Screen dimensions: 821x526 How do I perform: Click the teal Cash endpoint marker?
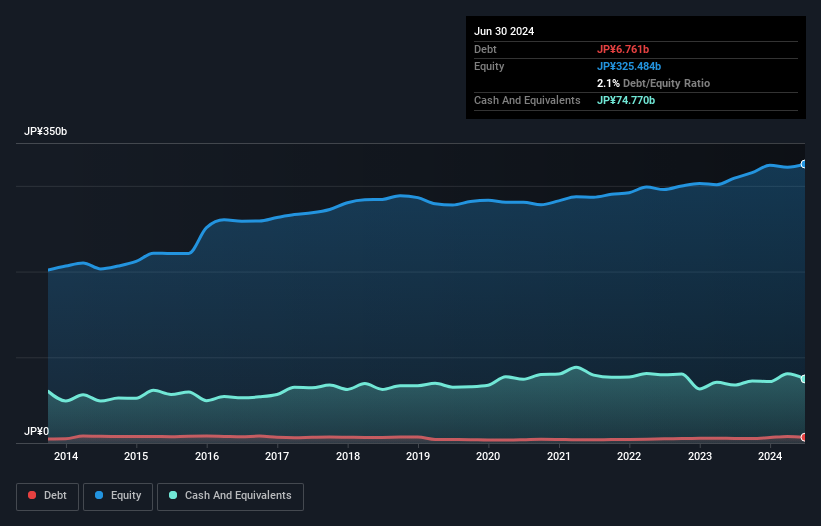pyautogui.click(x=803, y=379)
